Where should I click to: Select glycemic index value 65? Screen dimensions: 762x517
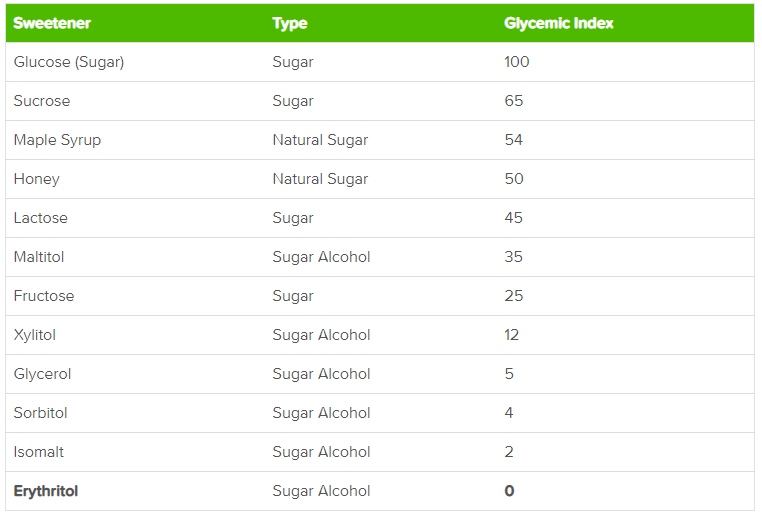(x=514, y=101)
